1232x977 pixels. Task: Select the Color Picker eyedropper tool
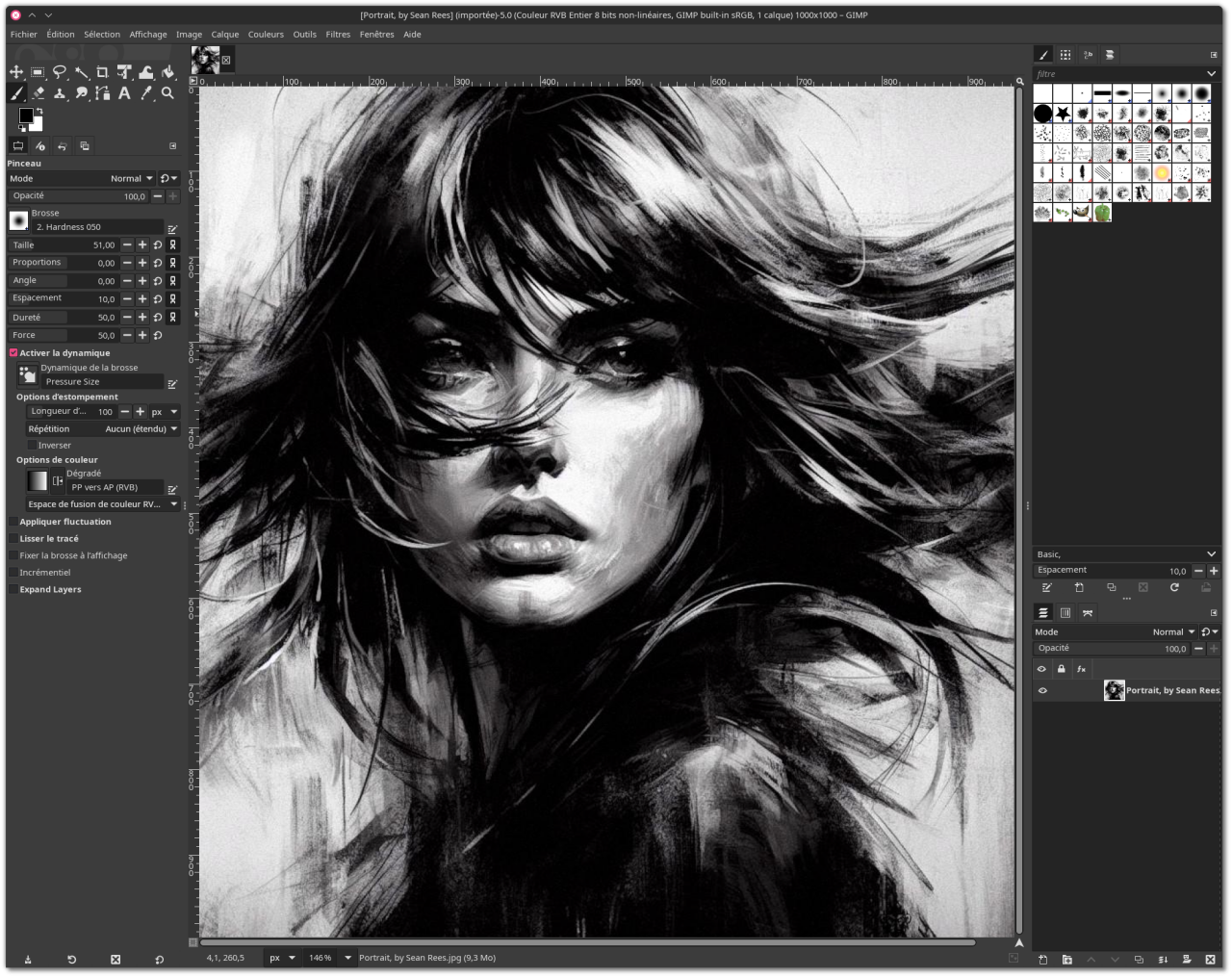(x=146, y=93)
